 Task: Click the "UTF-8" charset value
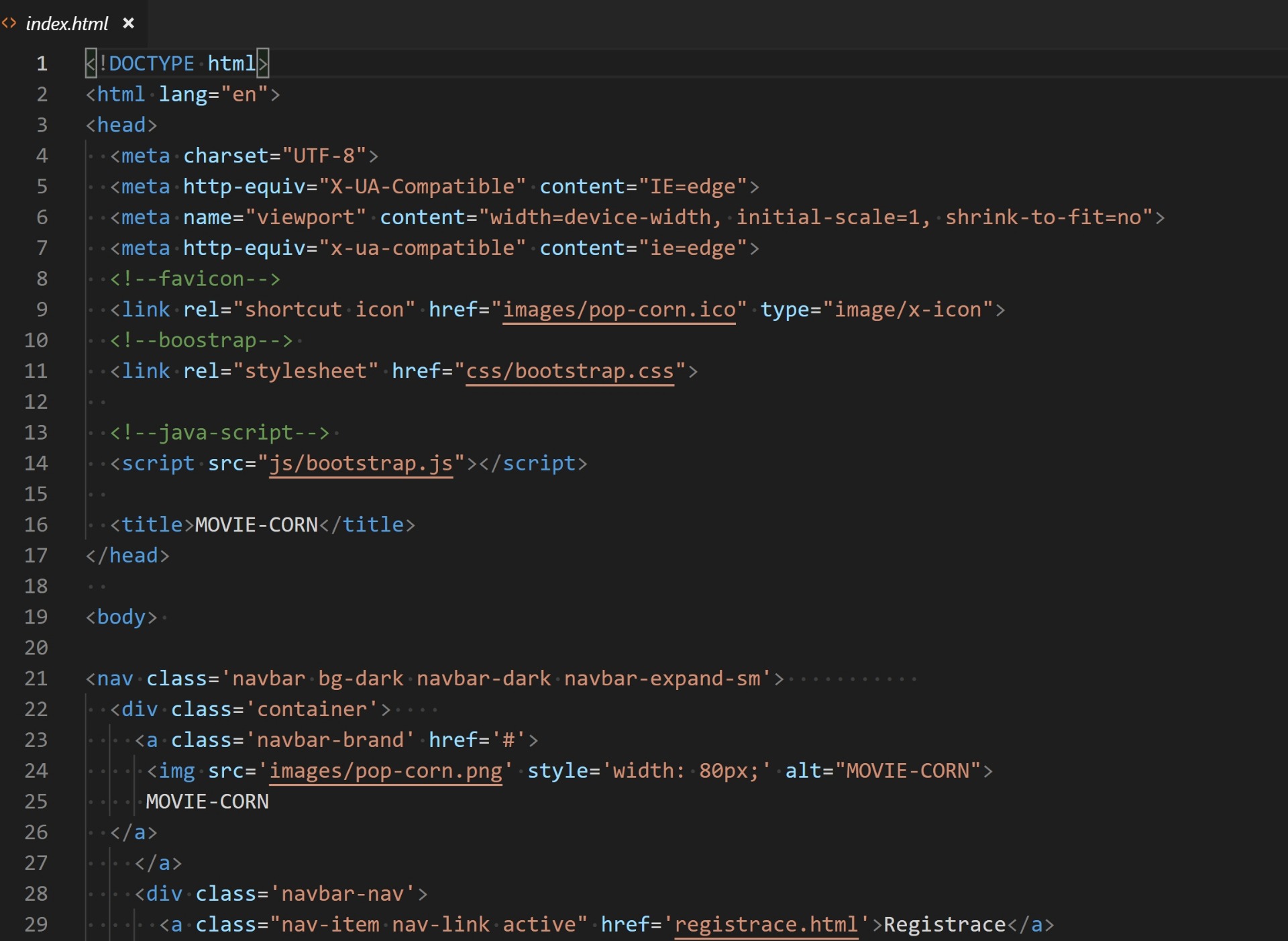pyautogui.click(x=324, y=156)
